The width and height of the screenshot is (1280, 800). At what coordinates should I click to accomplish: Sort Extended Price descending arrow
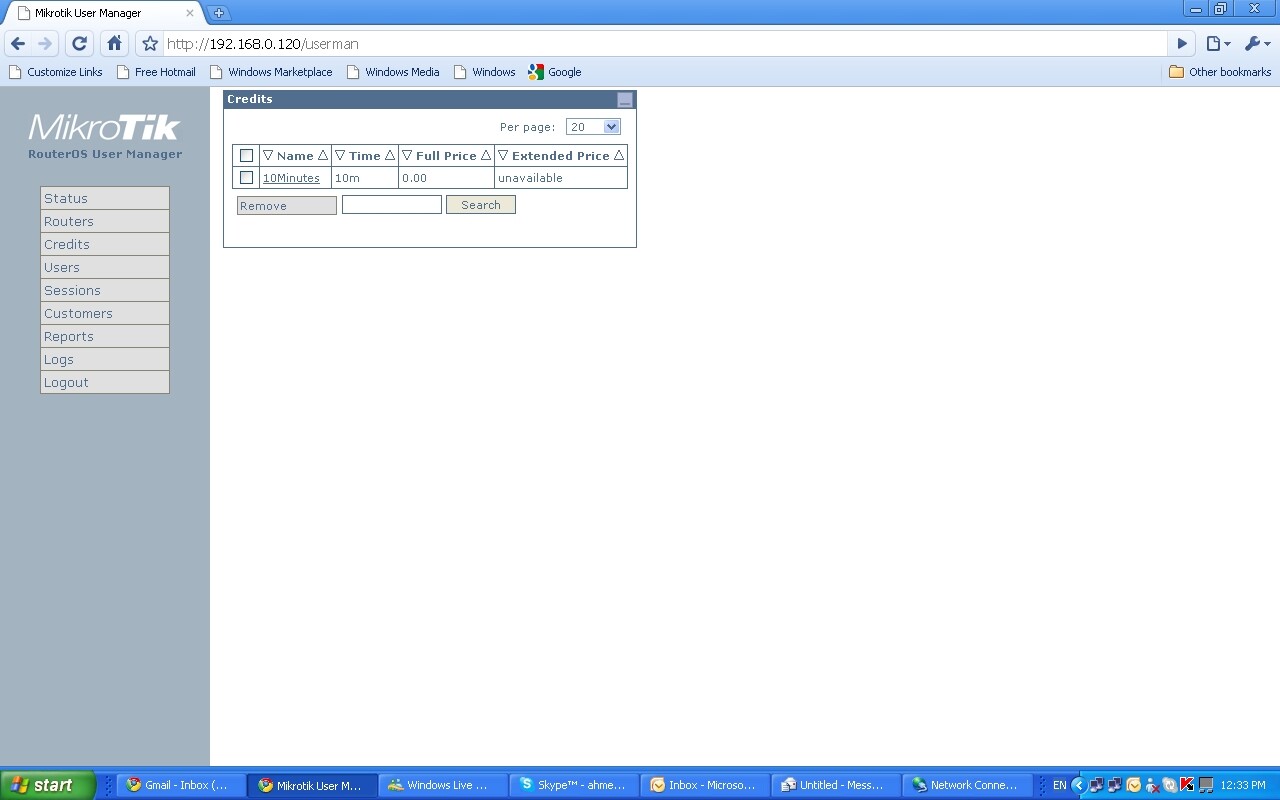pos(503,156)
